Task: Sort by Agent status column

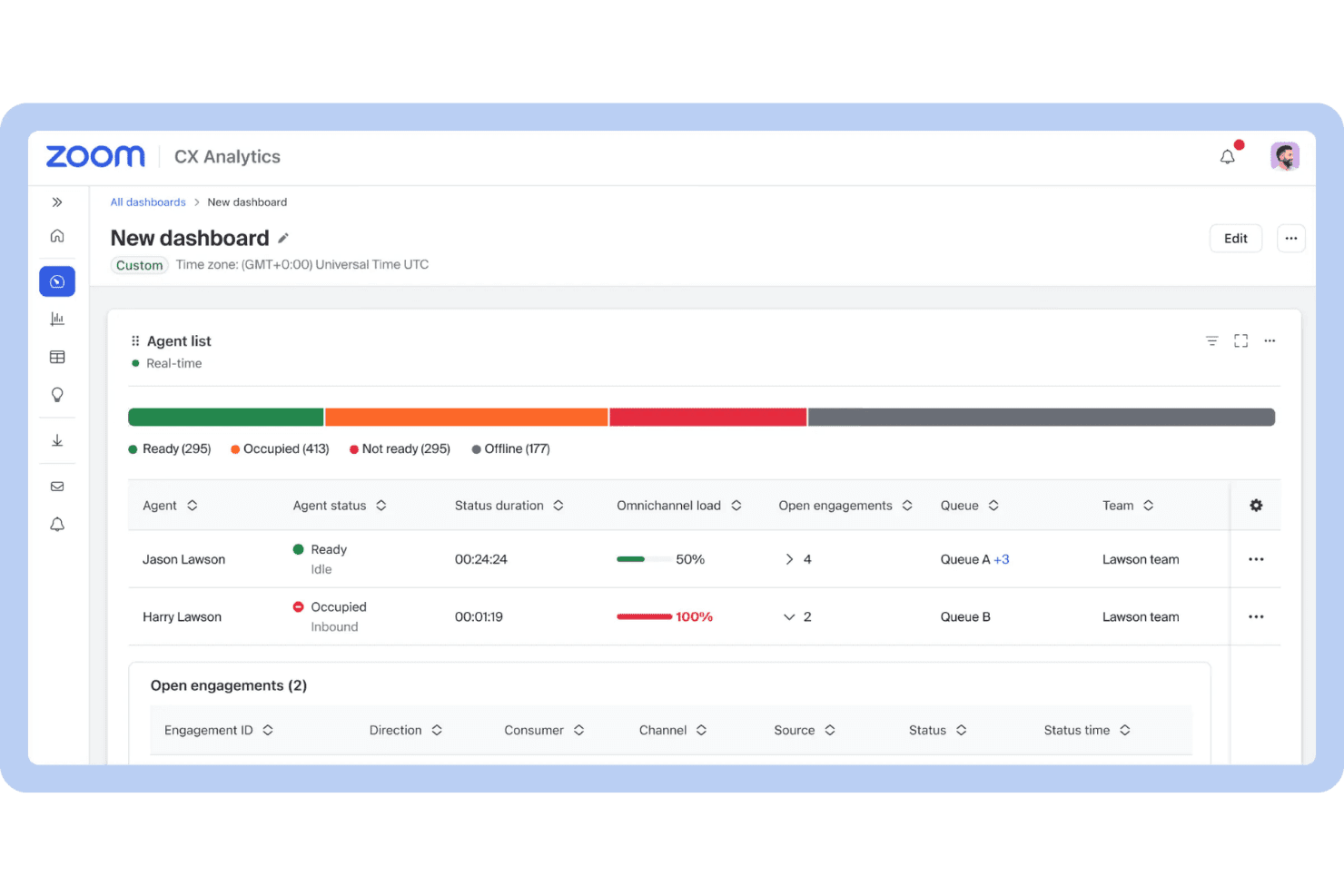Action: click(x=381, y=506)
